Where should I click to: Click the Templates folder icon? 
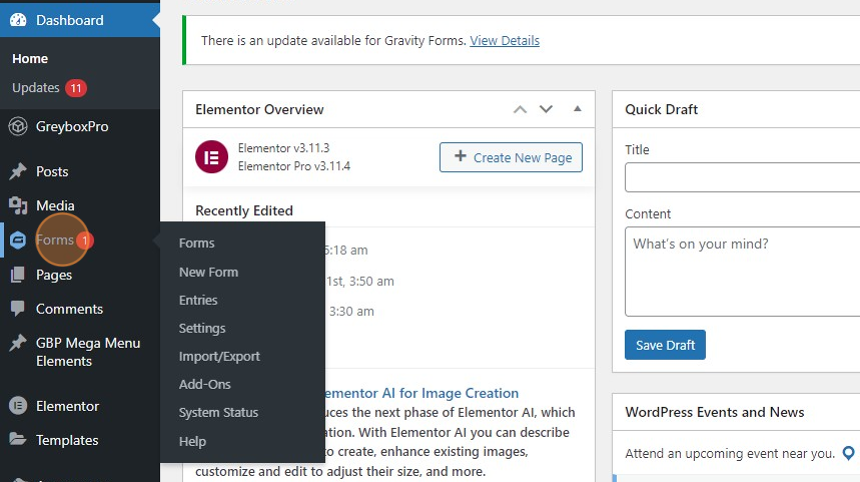[x=18, y=440]
